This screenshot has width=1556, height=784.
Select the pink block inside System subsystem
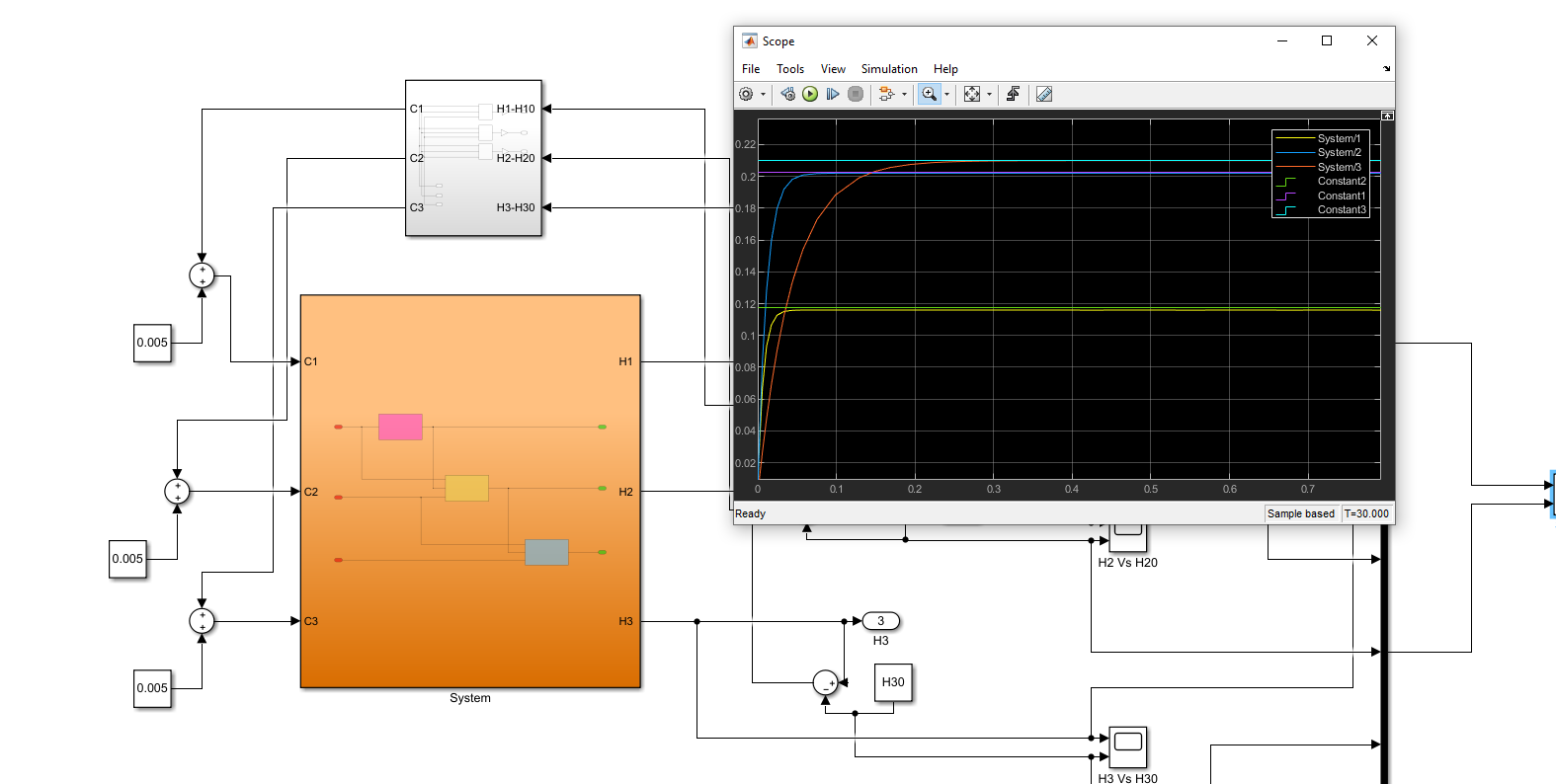pos(400,427)
